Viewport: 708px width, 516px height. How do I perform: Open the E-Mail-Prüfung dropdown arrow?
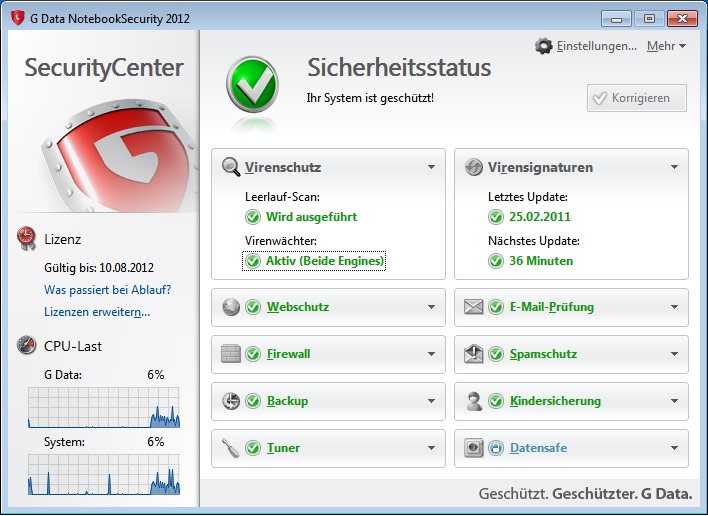[674, 307]
